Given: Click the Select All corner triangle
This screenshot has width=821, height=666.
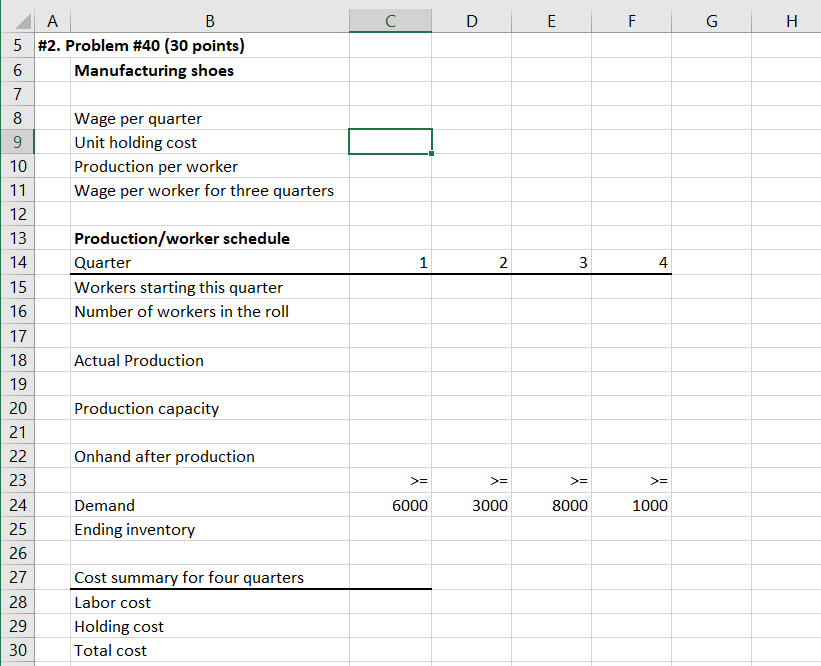Looking at the screenshot, I should tap(21, 21).
